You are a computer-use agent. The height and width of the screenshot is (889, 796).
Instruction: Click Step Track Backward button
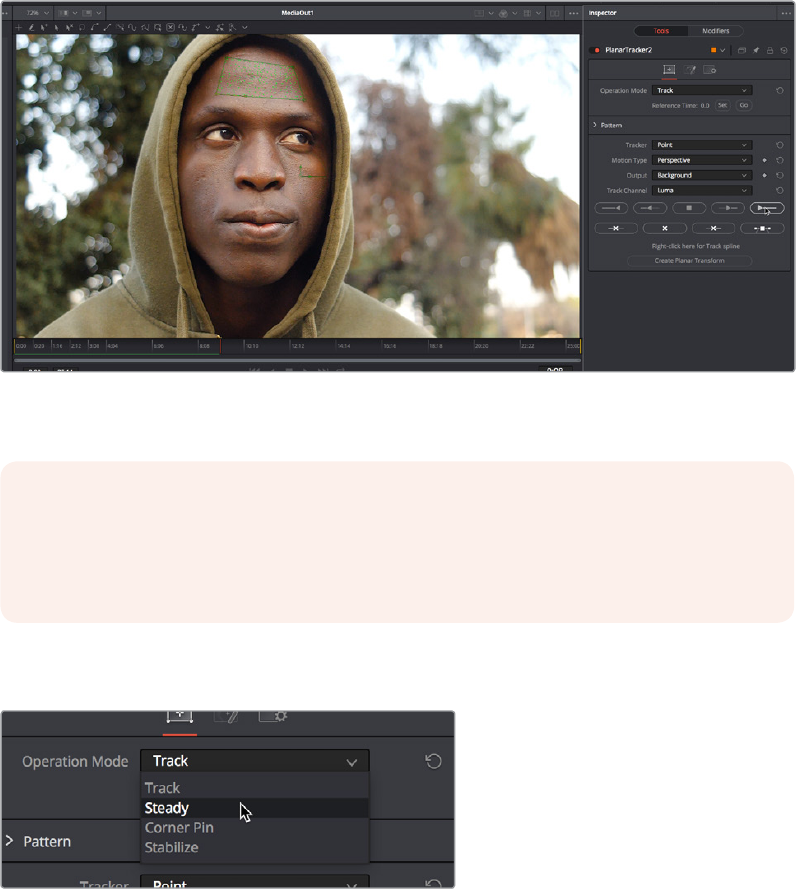(x=650, y=208)
